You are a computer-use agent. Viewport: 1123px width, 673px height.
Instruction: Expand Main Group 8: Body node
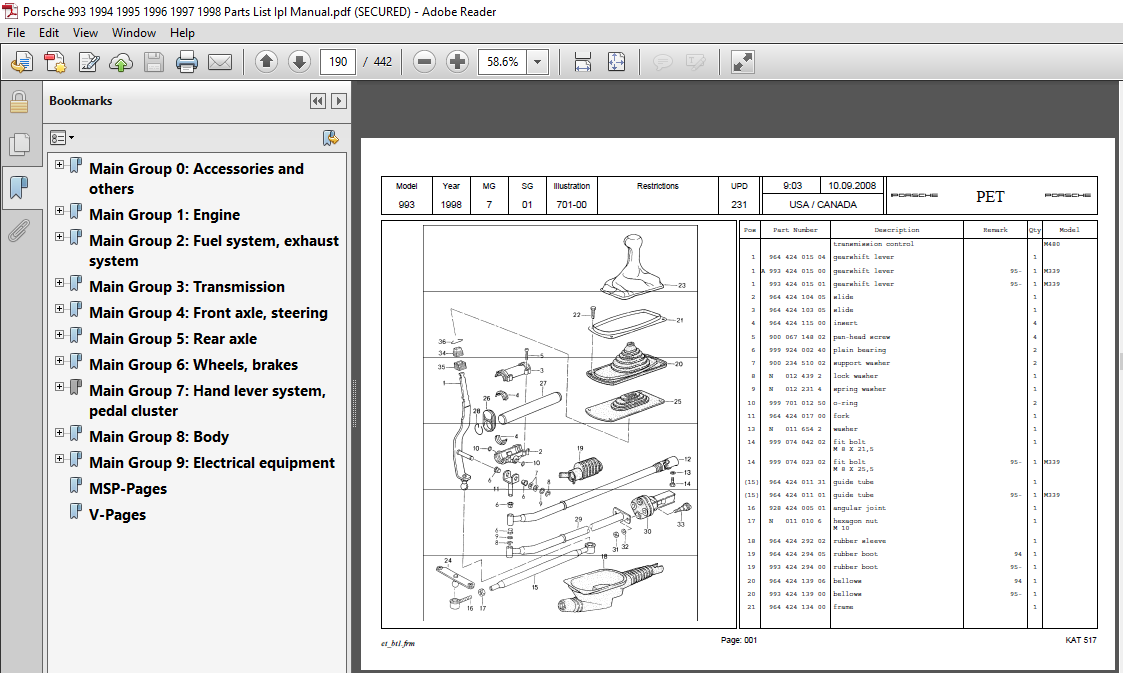pyautogui.click(x=59, y=432)
